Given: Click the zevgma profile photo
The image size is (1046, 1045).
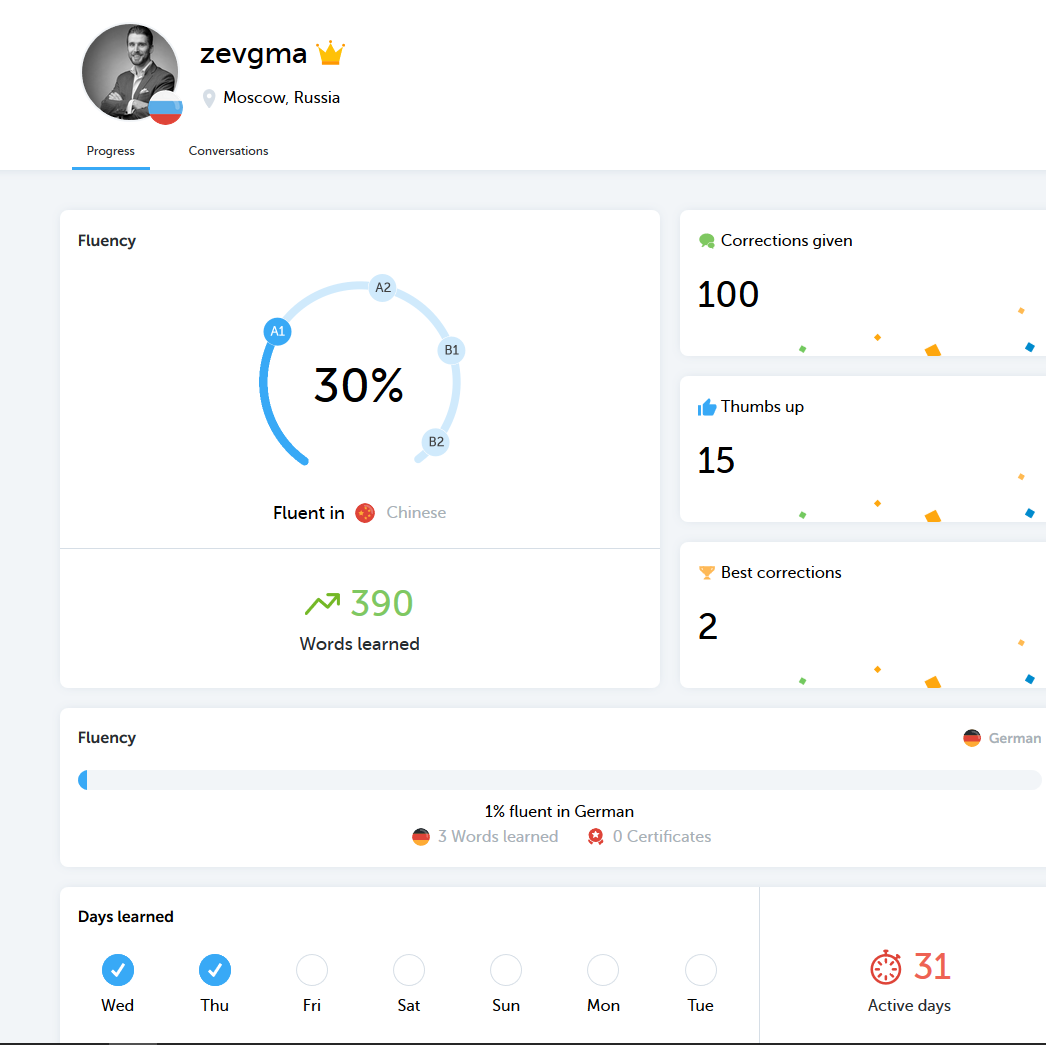Looking at the screenshot, I should click(130, 72).
